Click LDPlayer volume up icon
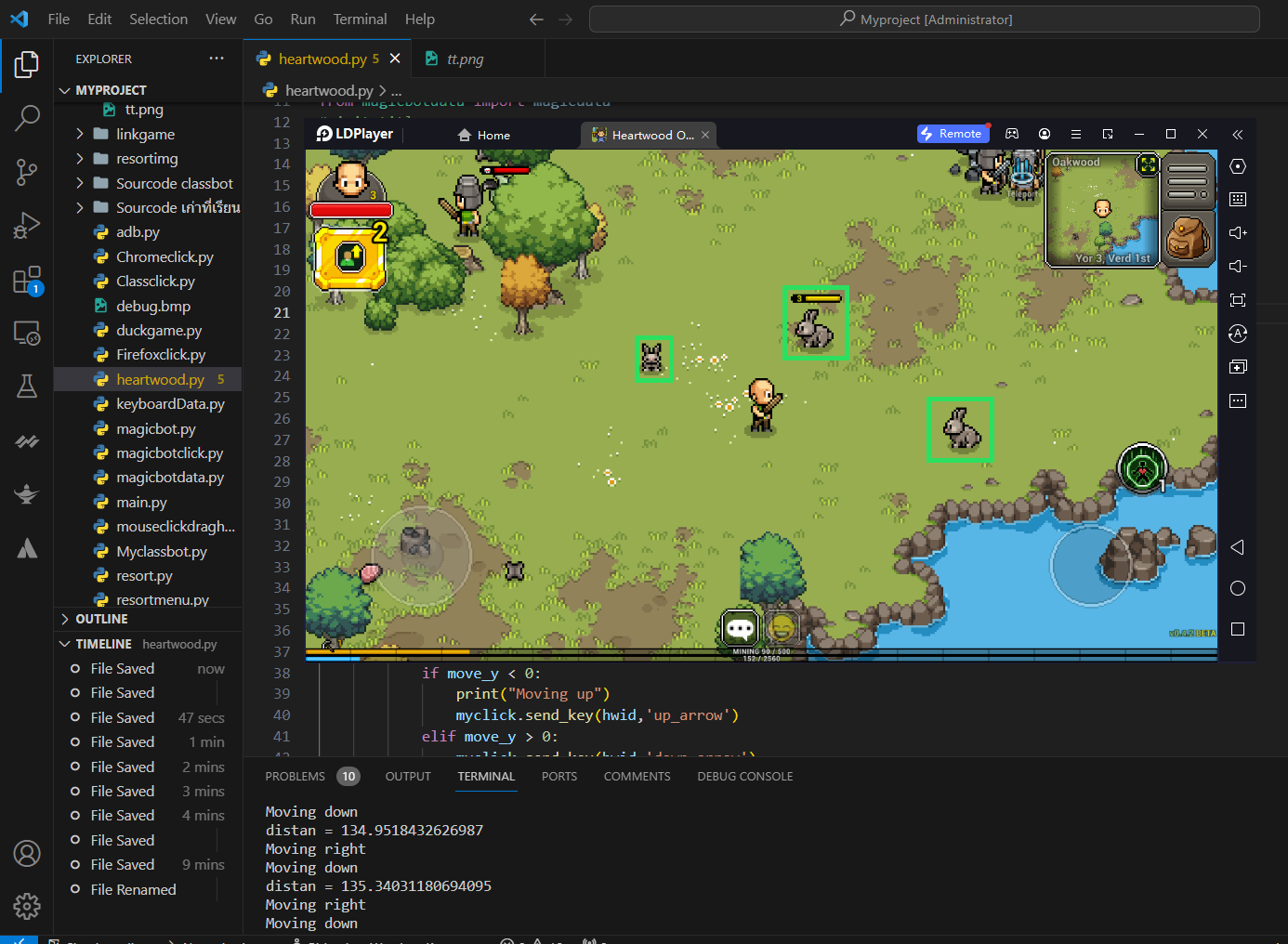Viewport: 1288px width, 944px height. 1238,232
